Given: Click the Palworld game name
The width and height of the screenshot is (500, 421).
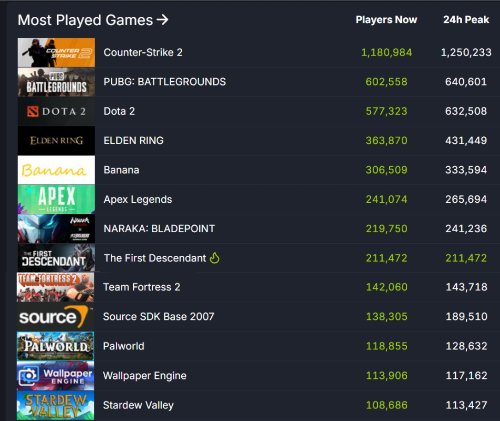Looking at the screenshot, I should [124, 346].
